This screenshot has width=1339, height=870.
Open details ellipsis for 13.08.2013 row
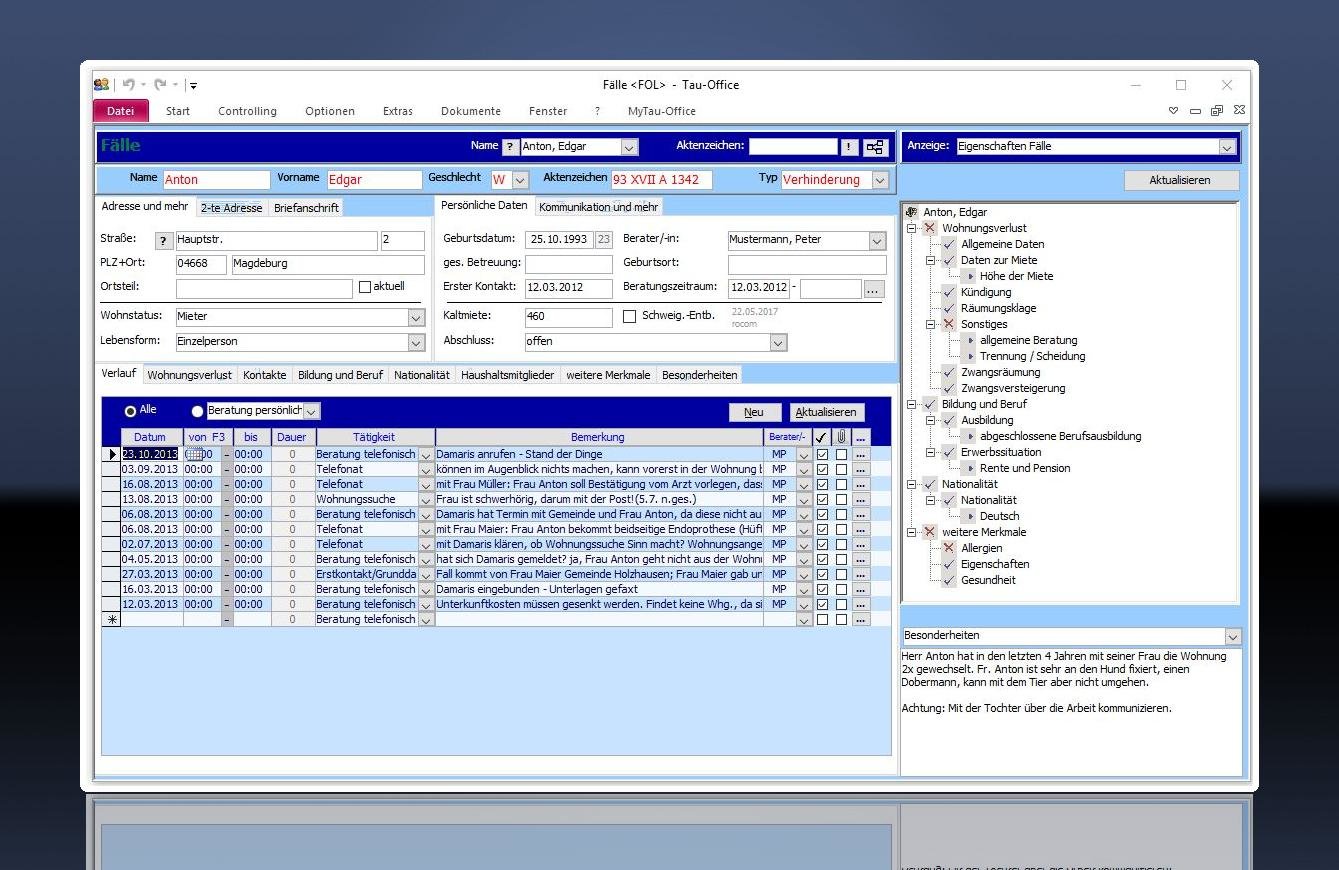860,499
